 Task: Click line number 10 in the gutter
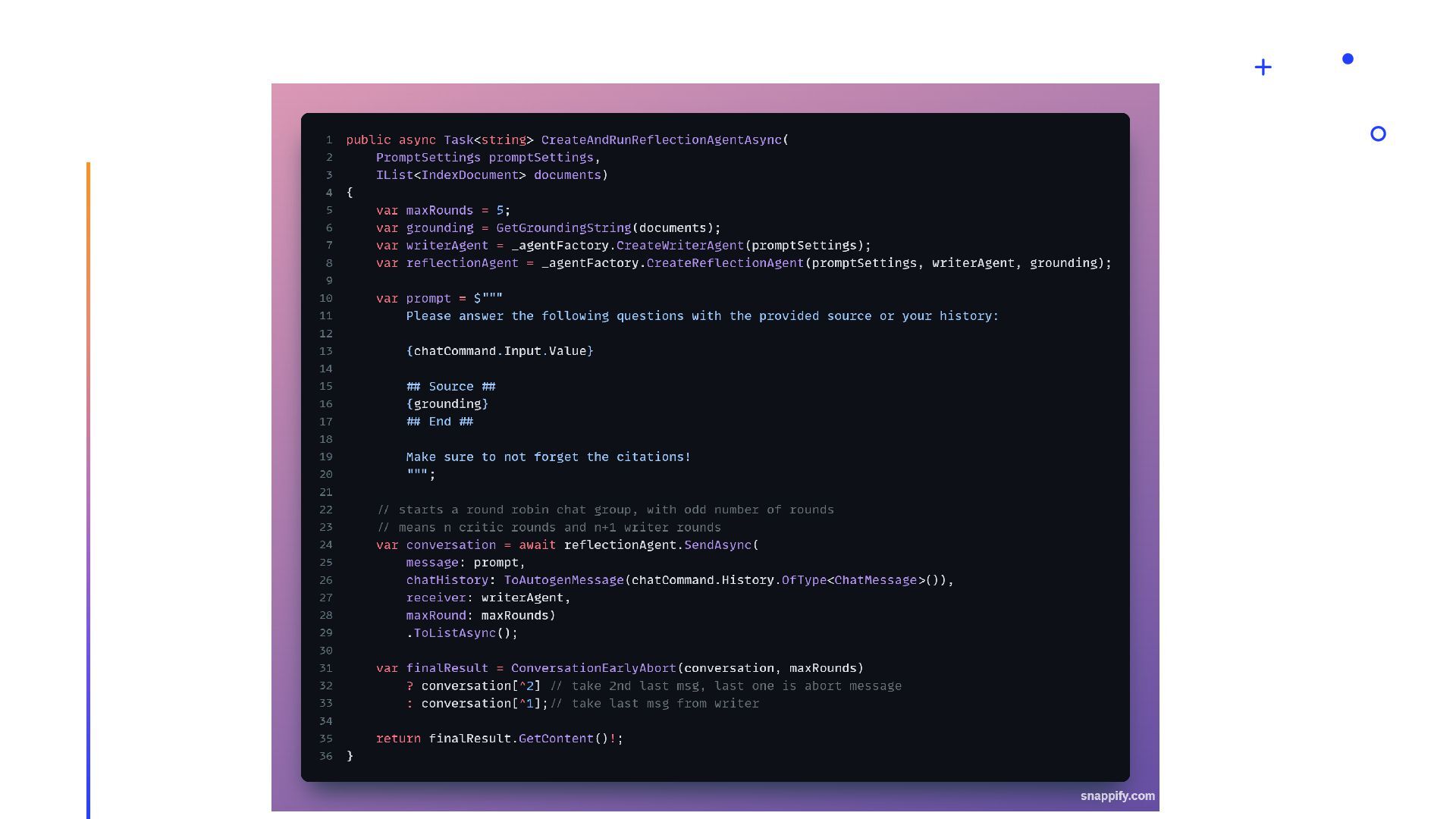click(x=326, y=298)
